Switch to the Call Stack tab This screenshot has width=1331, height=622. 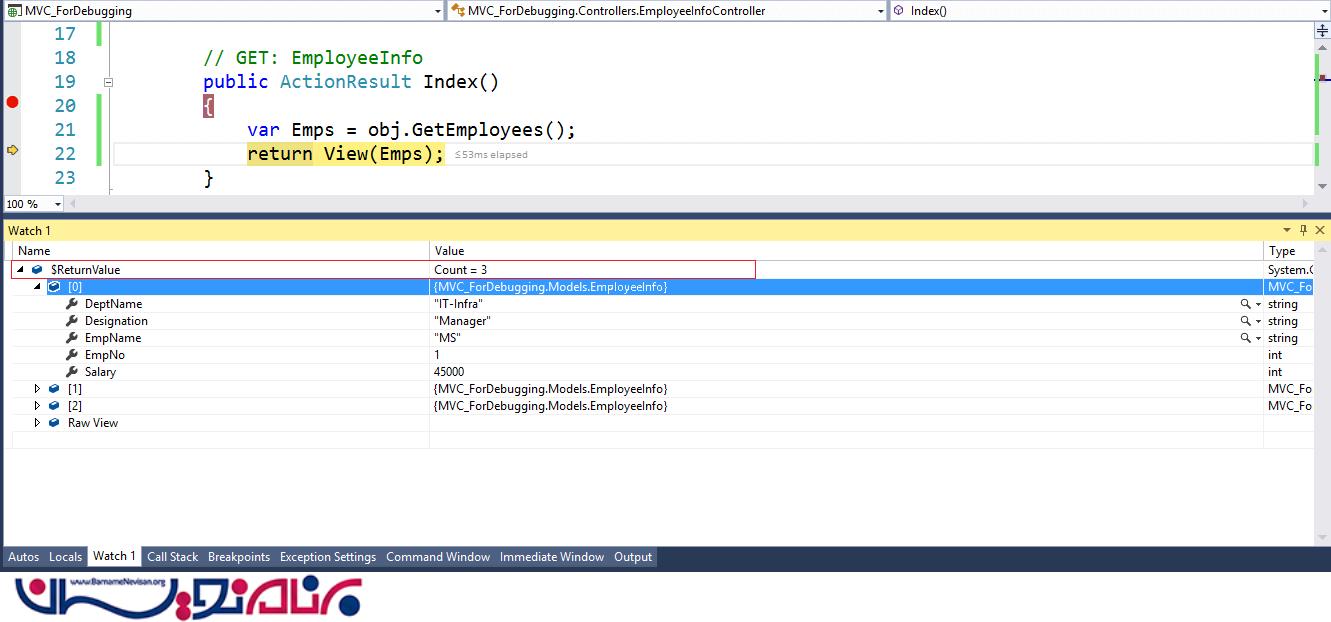tap(172, 557)
